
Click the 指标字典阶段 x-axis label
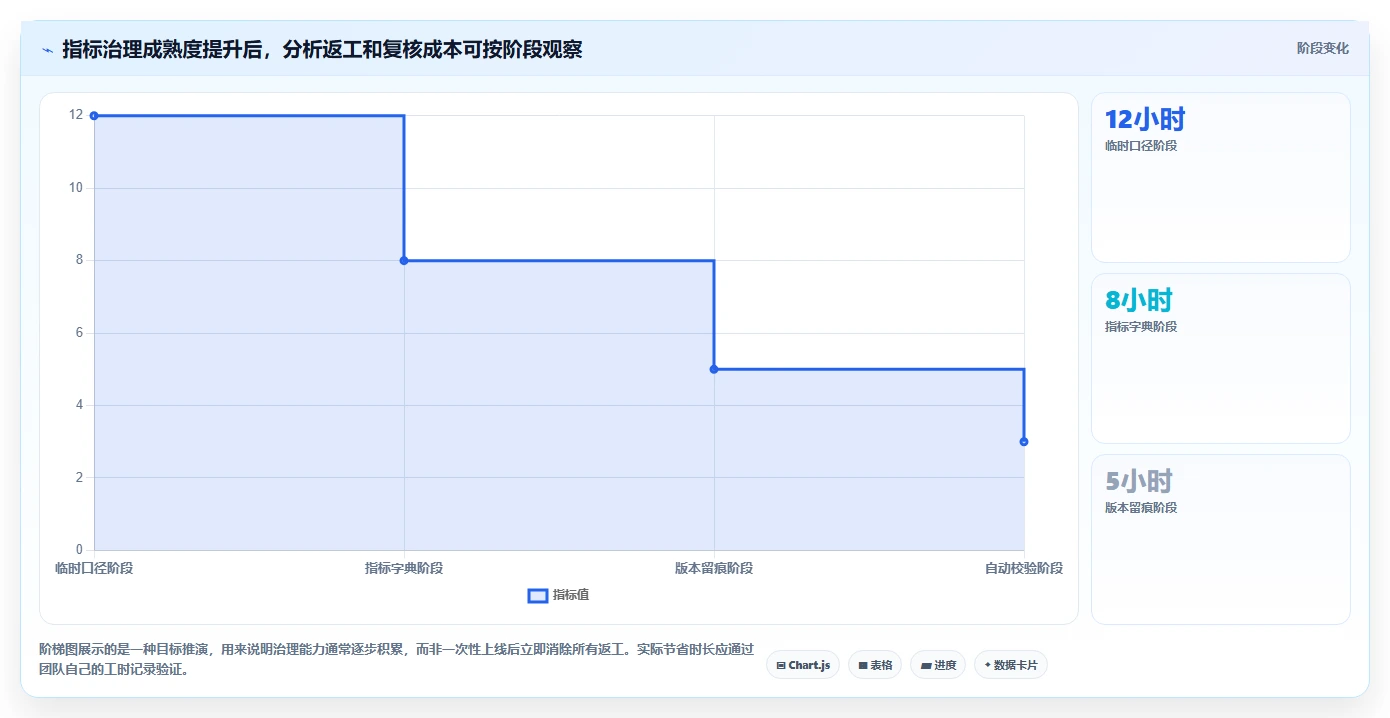[x=404, y=568]
